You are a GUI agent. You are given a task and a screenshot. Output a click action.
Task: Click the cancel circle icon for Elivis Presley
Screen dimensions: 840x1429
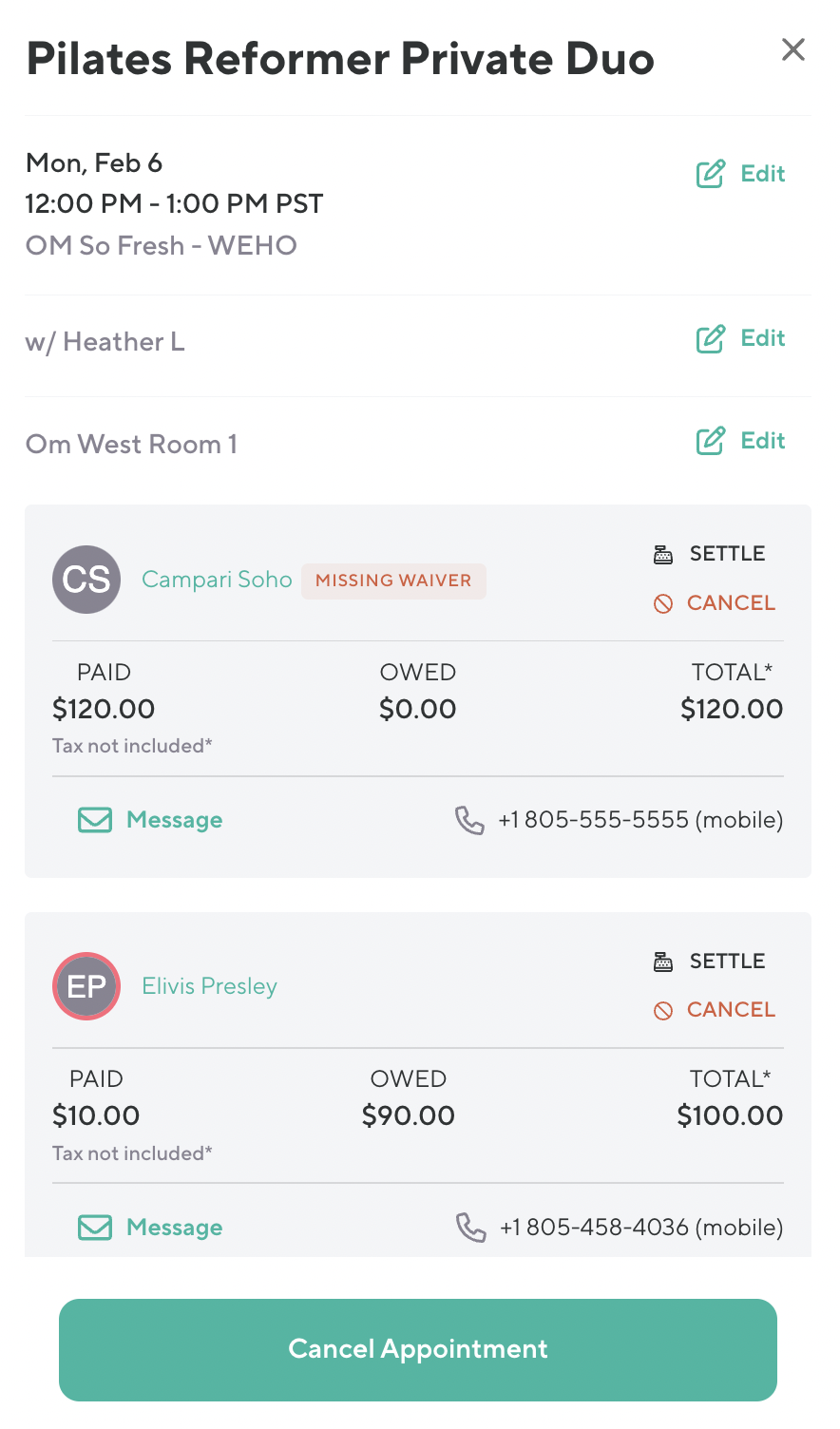pyautogui.click(x=663, y=1010)
